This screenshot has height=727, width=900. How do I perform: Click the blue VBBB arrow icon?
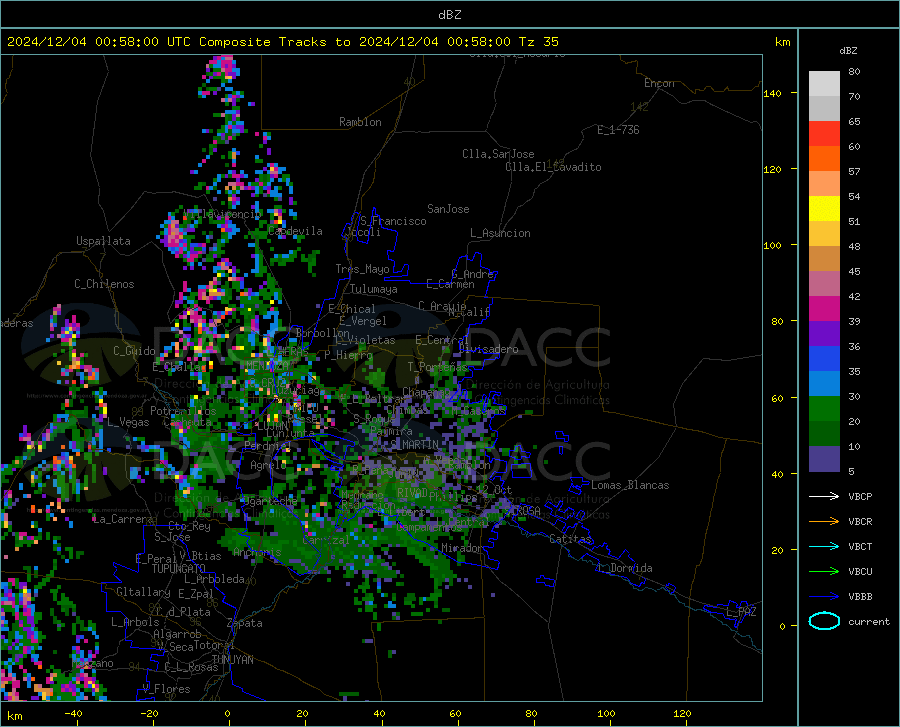click(x=824, y=597)
